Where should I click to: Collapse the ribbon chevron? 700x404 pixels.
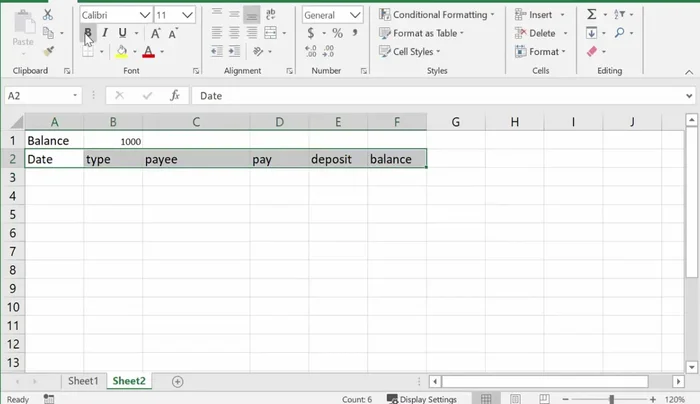[x=689, y=72]
